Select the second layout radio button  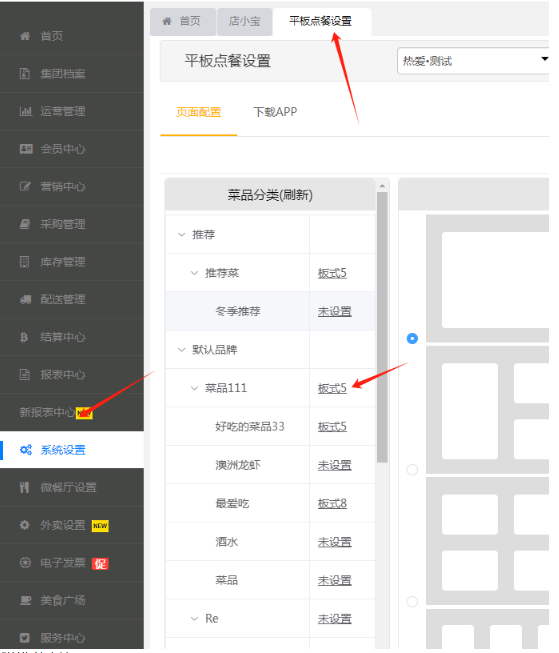[x=412, y=470]
